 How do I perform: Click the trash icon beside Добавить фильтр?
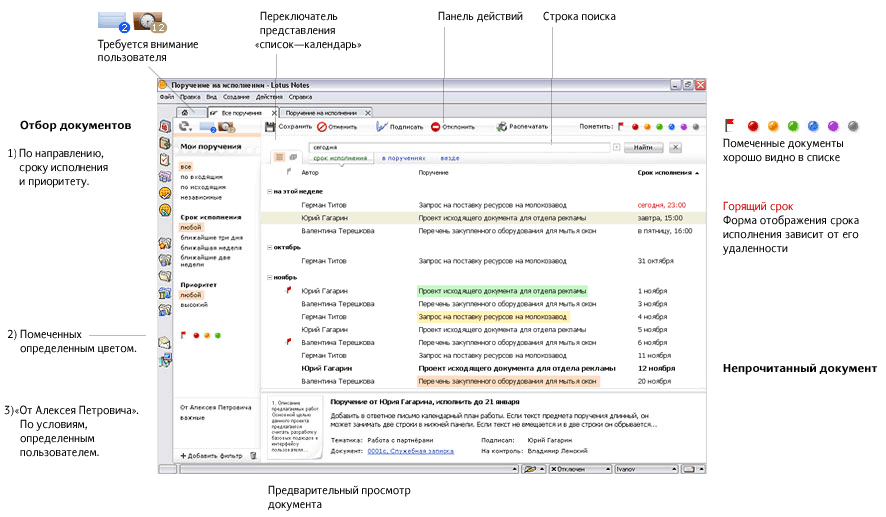coord(253,455)
